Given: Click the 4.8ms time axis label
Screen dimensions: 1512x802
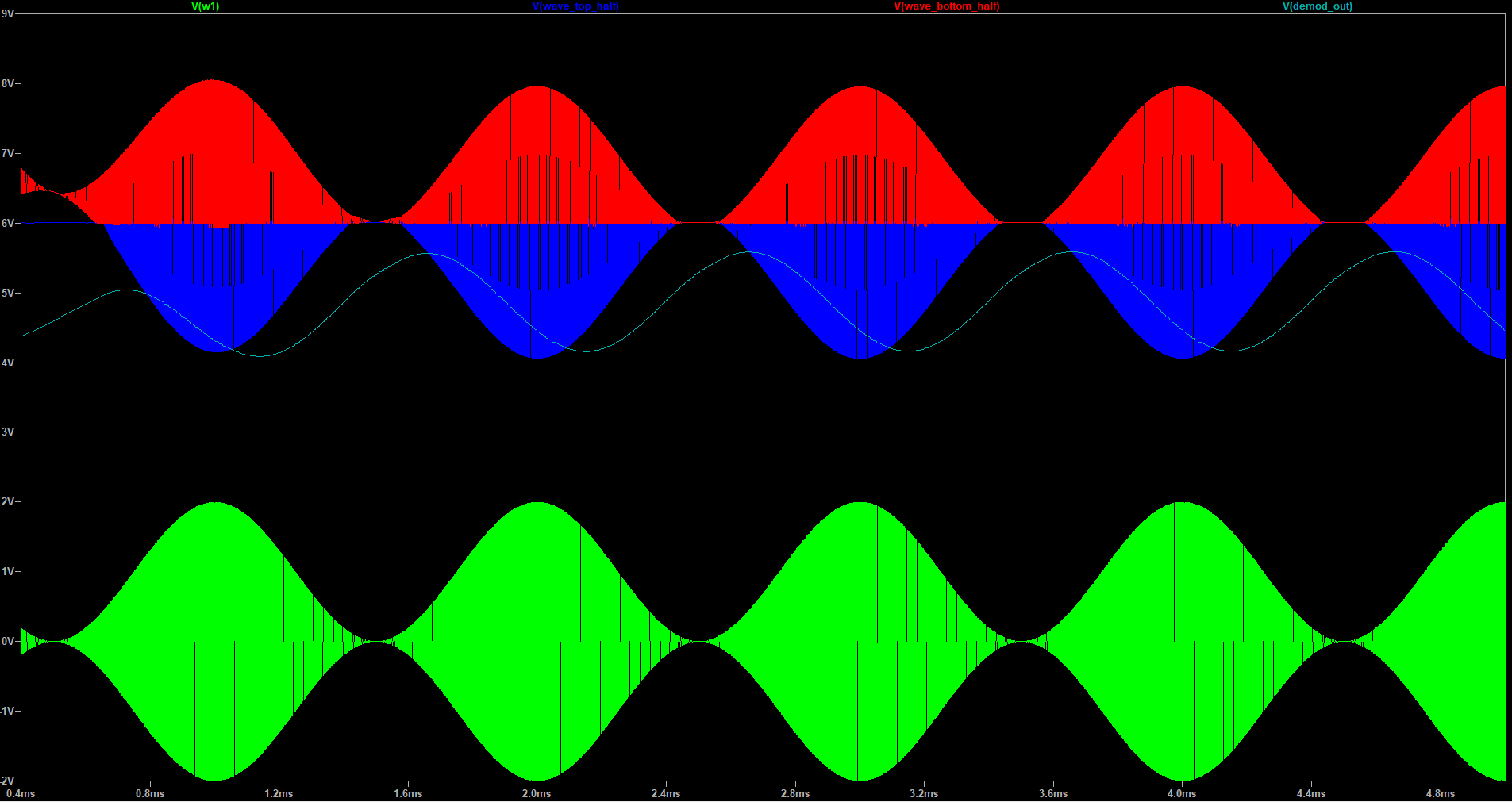Looking at the screenshot, I should click(x=1441, y=793).
